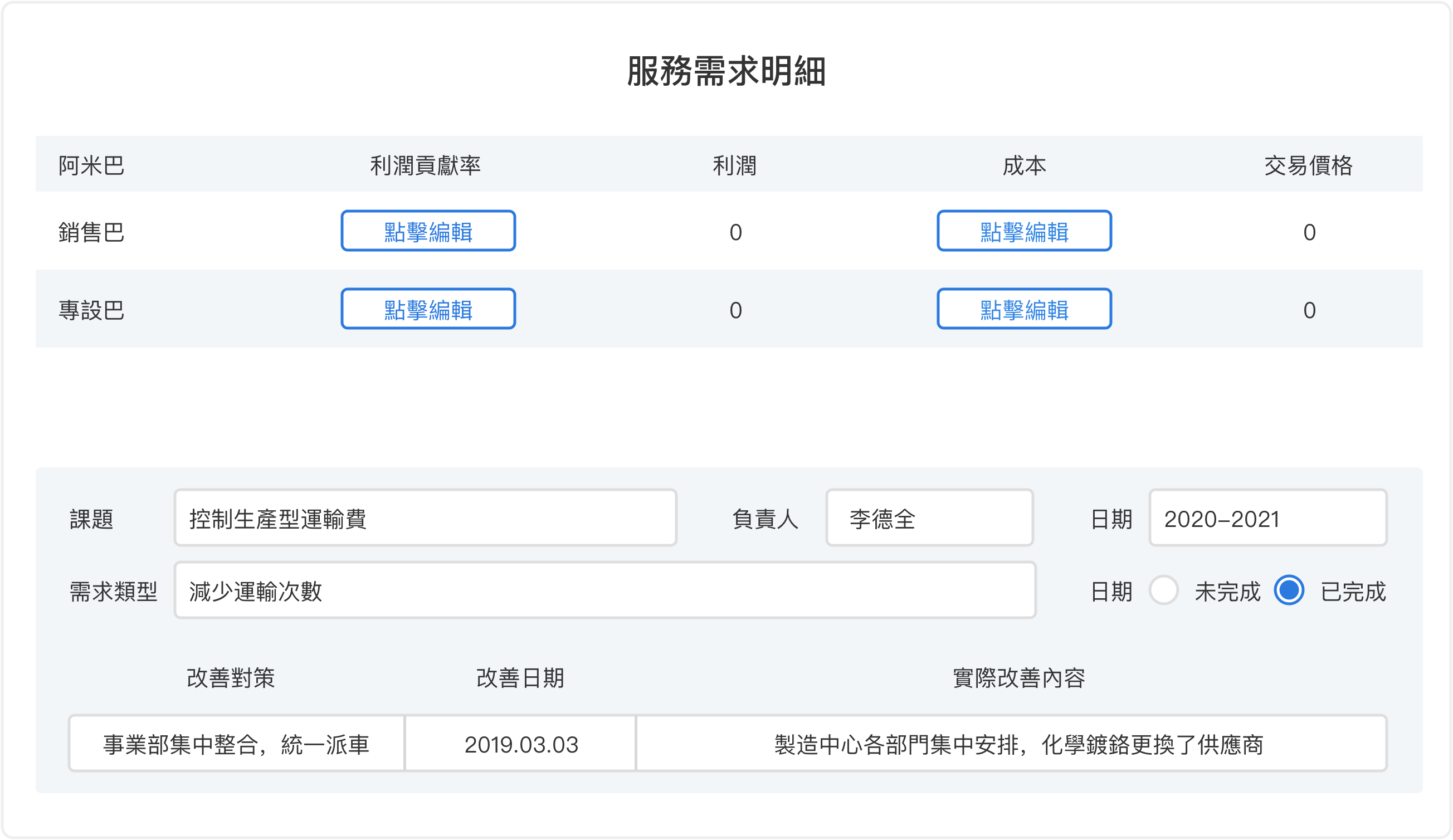Click the 需求類型 field 減少運輸次數
1453x840 pixels.
point(606,590)
